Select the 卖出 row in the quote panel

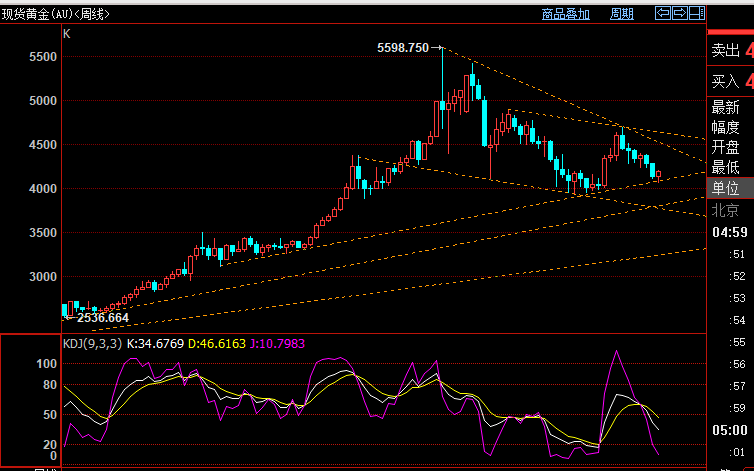(x=730, y=50)
